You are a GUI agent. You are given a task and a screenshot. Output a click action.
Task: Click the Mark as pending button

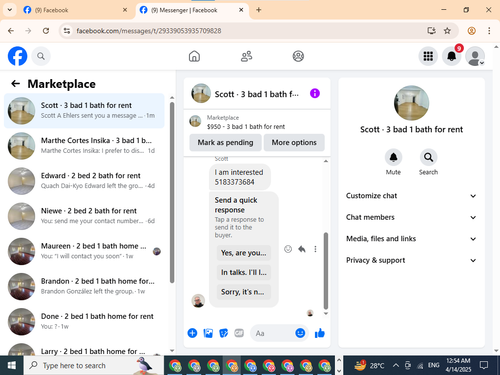point(225,142)
